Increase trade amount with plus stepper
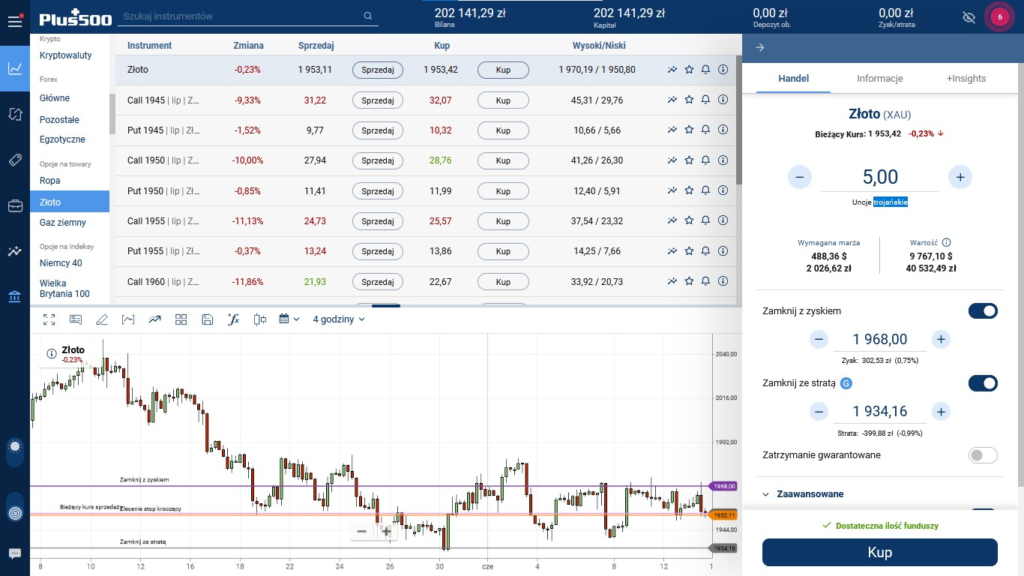The height and width of the screenshot is (576, 1024). (x=959, y=177)
